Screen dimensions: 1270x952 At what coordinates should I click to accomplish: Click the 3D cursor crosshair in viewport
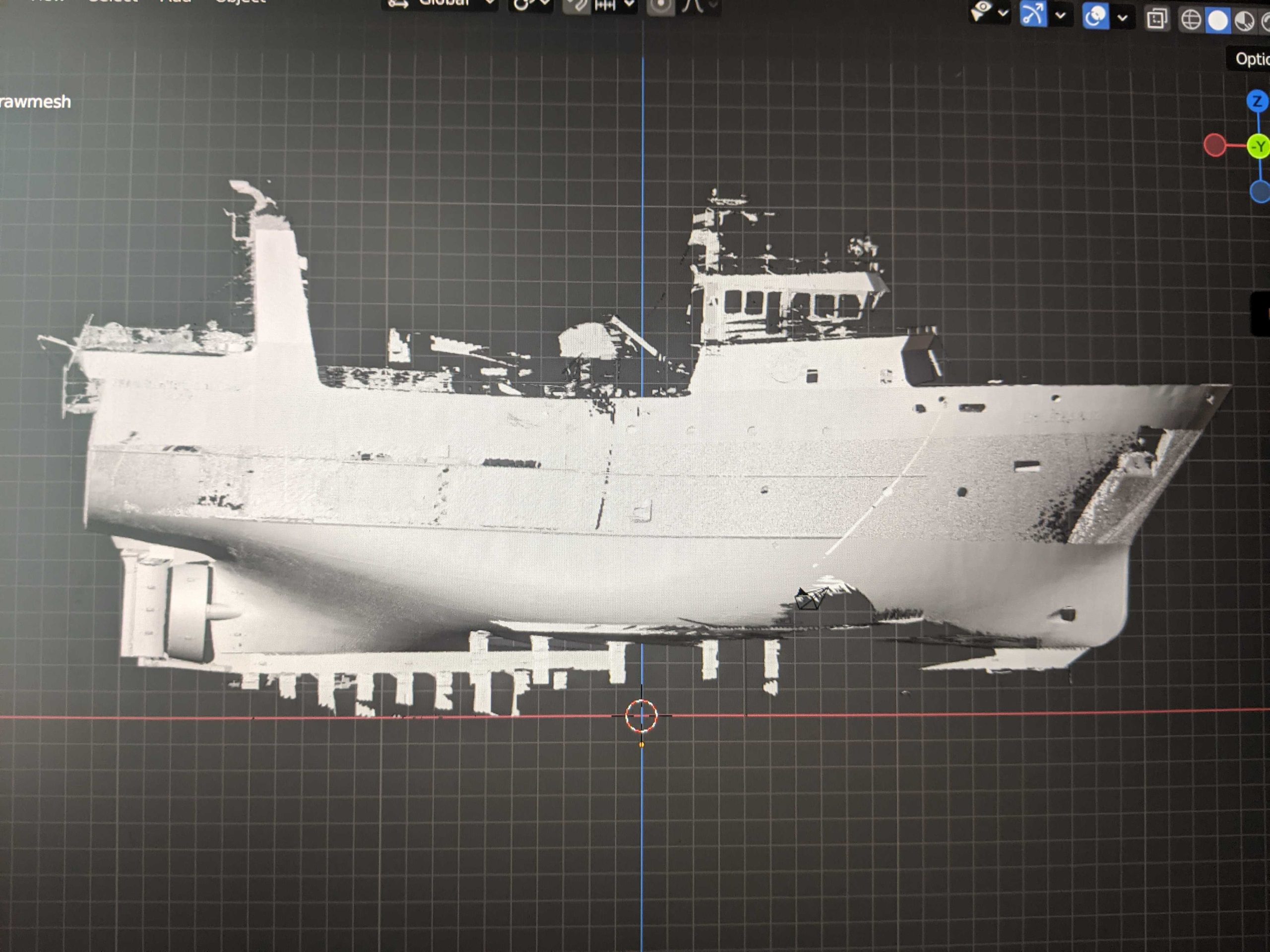click(x=641, y=715)
